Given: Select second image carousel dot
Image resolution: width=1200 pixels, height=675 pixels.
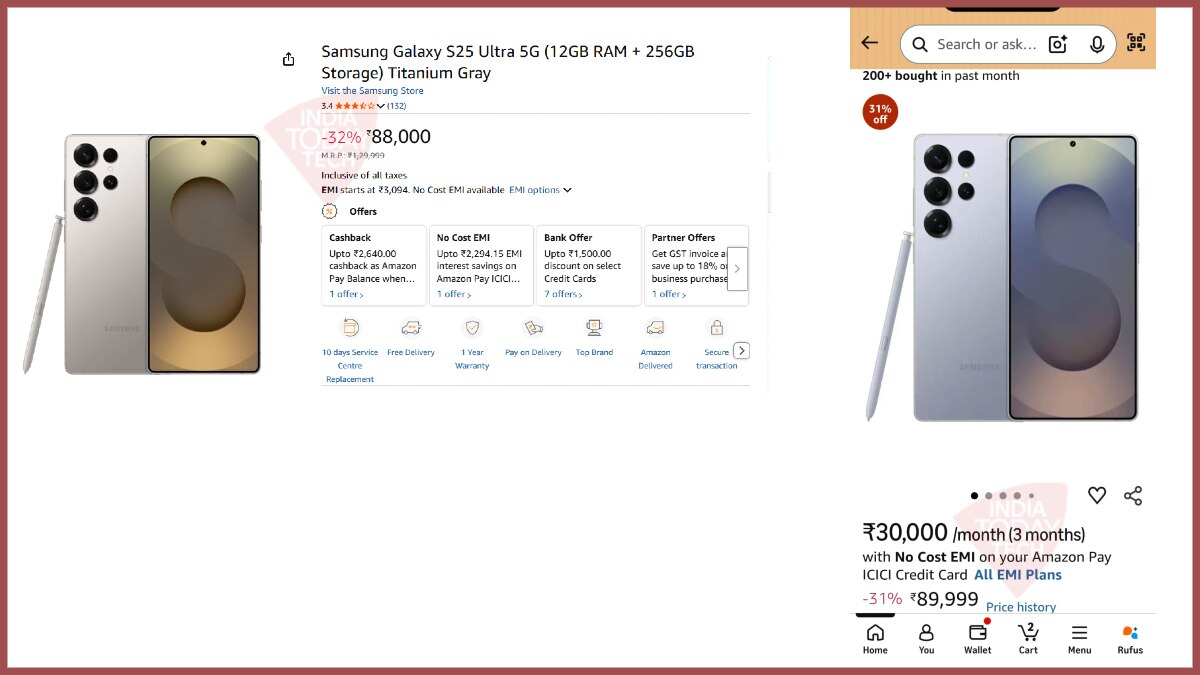Looking at the screenshot, I should [x=989, y=496].
